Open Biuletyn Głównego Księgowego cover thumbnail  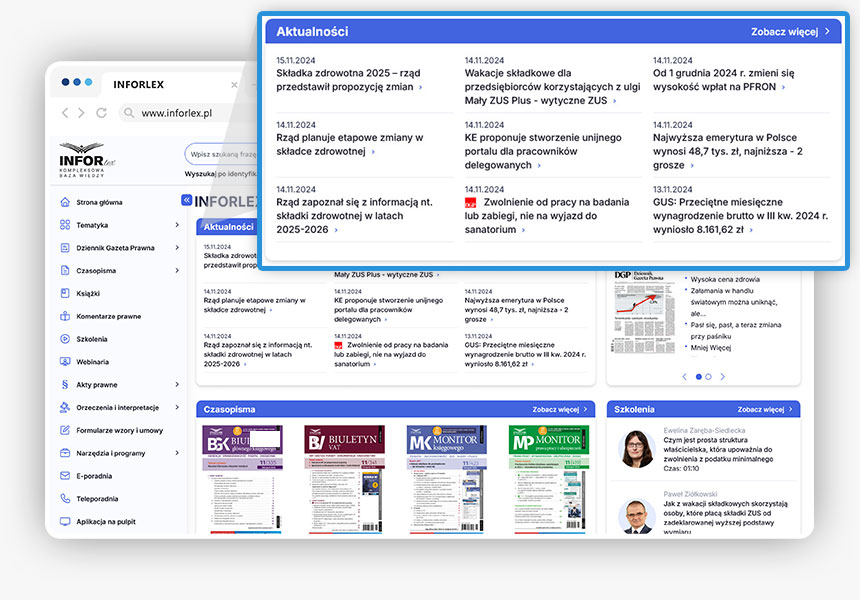tap(242, 478)
